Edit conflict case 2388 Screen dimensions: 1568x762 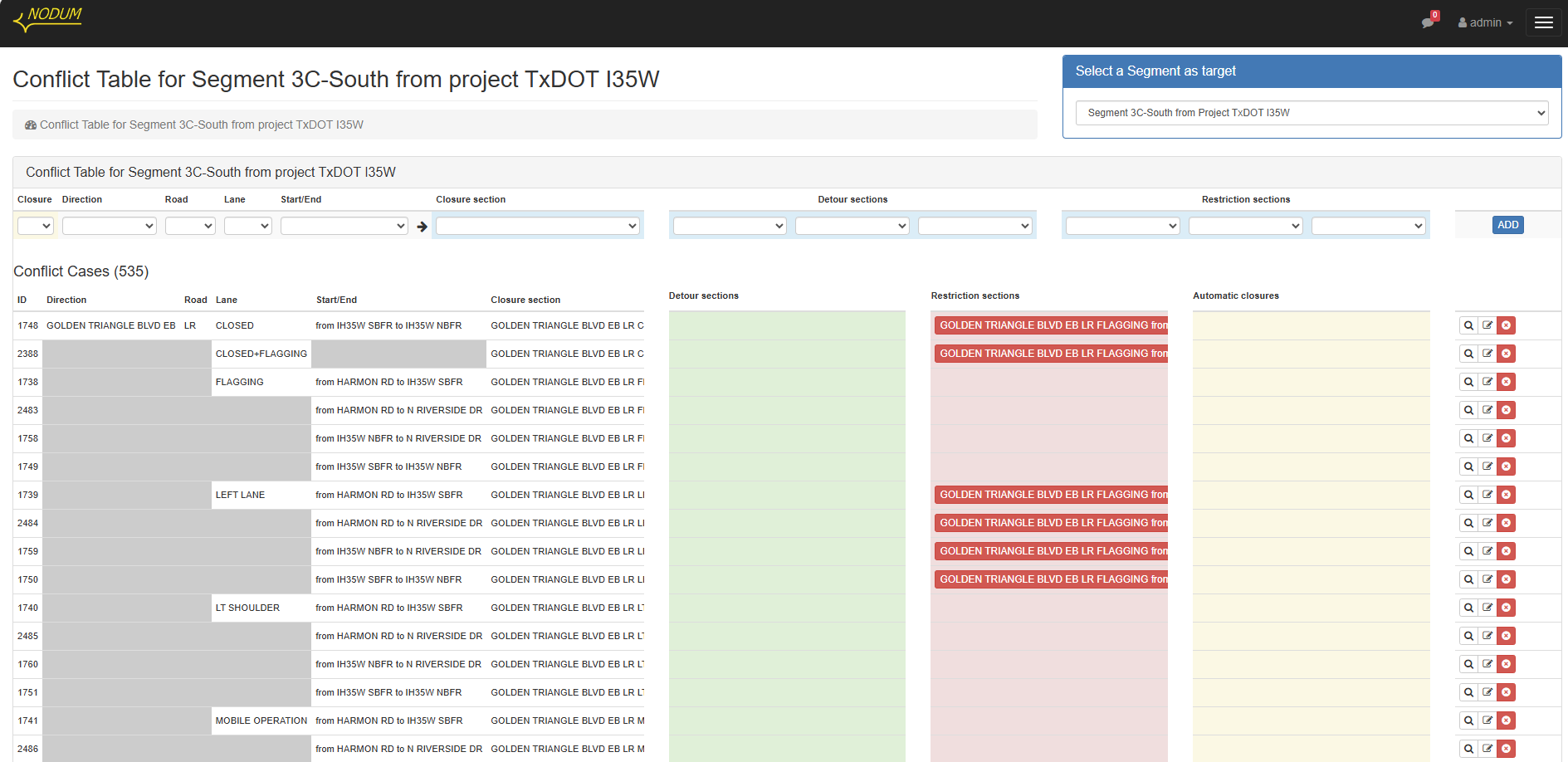pyautogui.click(x=1487, y=354)
